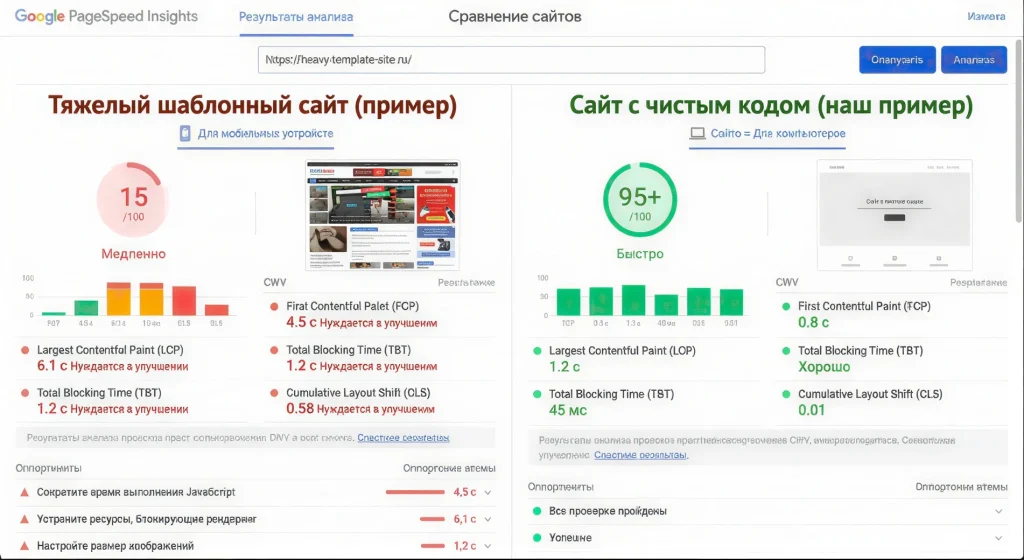Click green dot beside LCP 1.2 с, clean-code site
The height and width of the screenshot is (560, 1024).
point(537,350)
